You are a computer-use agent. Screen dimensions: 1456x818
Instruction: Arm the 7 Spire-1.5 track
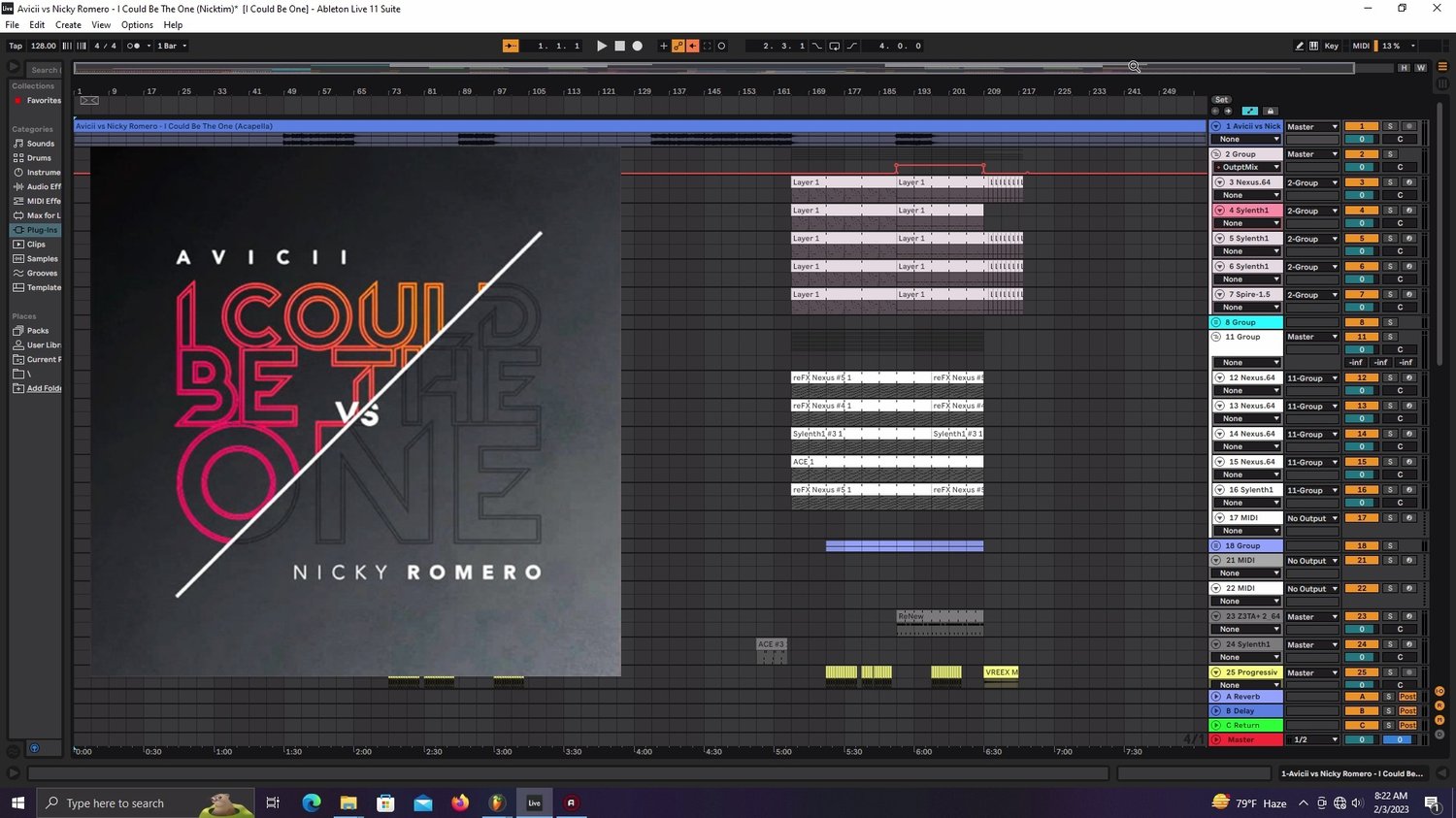coord(1409,295)
